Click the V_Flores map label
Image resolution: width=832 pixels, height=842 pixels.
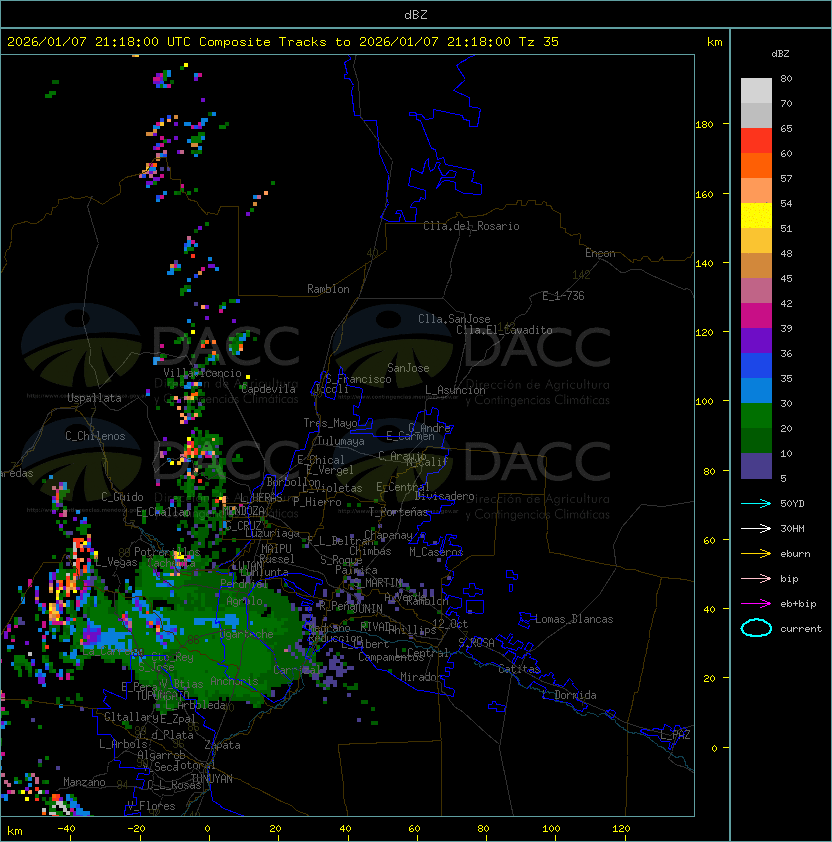pos(151,806)
